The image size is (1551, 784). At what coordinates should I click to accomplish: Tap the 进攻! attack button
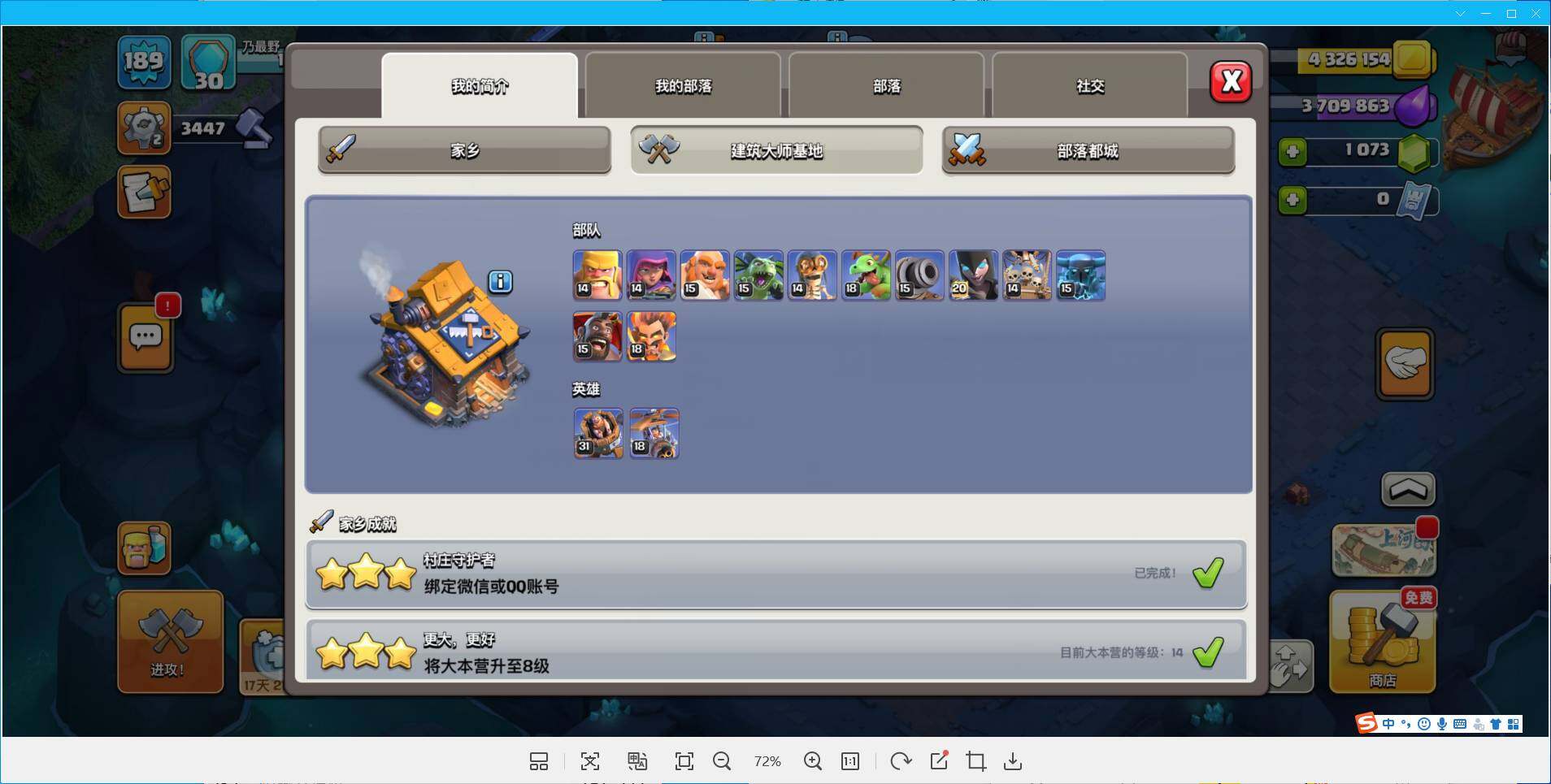click(170, 642)
